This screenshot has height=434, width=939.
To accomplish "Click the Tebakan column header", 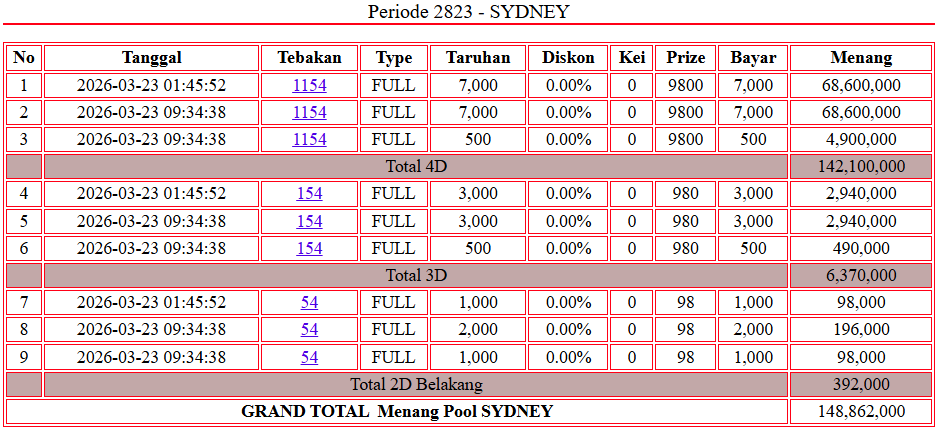I will (x=309, y=58).
